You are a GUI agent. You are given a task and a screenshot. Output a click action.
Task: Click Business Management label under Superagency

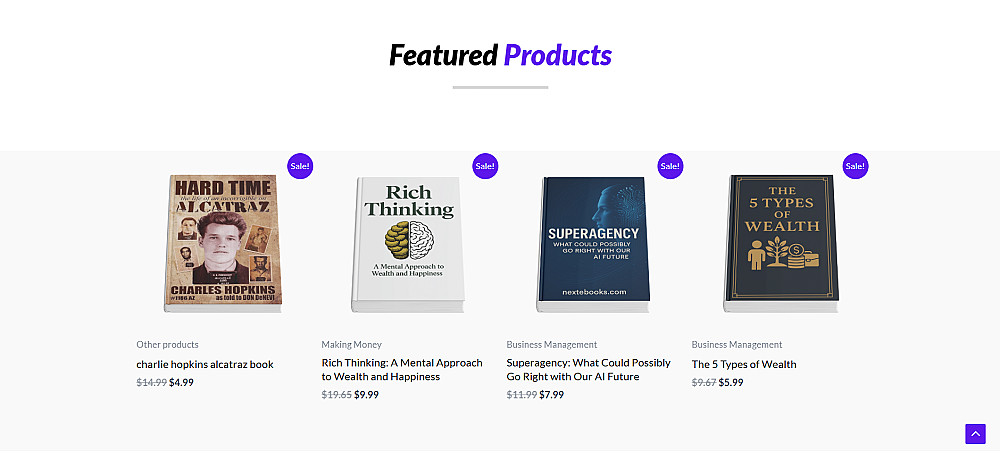551,345
